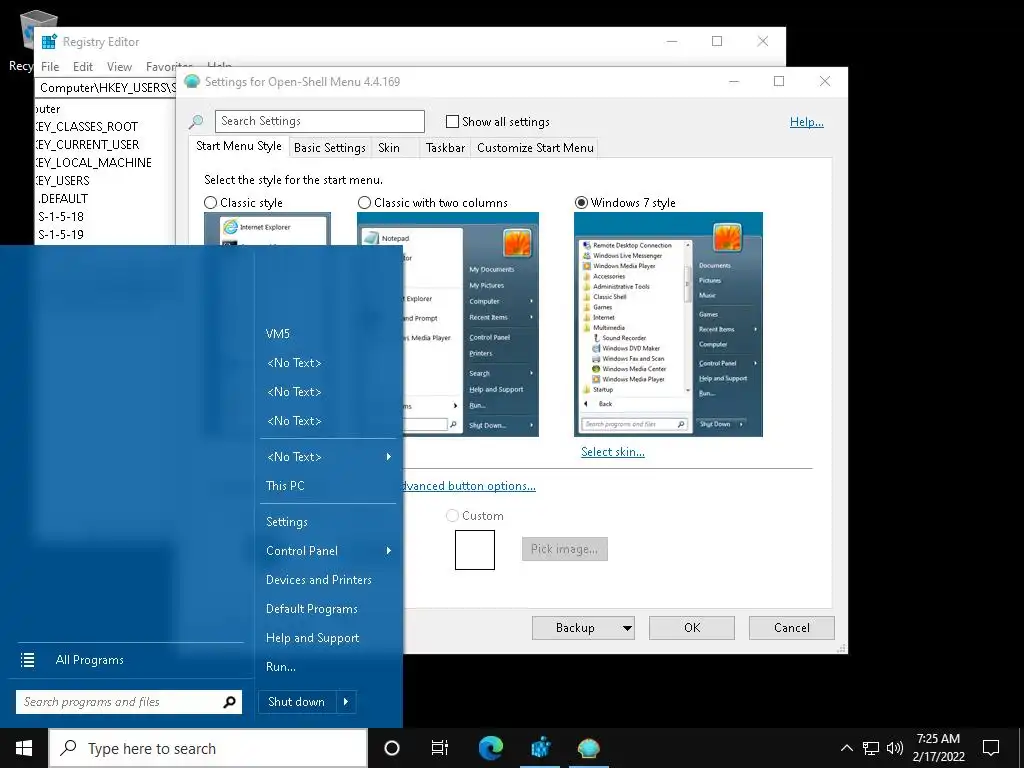
Task: Enable the Show all settings checkbox
Action: [452, 121]
